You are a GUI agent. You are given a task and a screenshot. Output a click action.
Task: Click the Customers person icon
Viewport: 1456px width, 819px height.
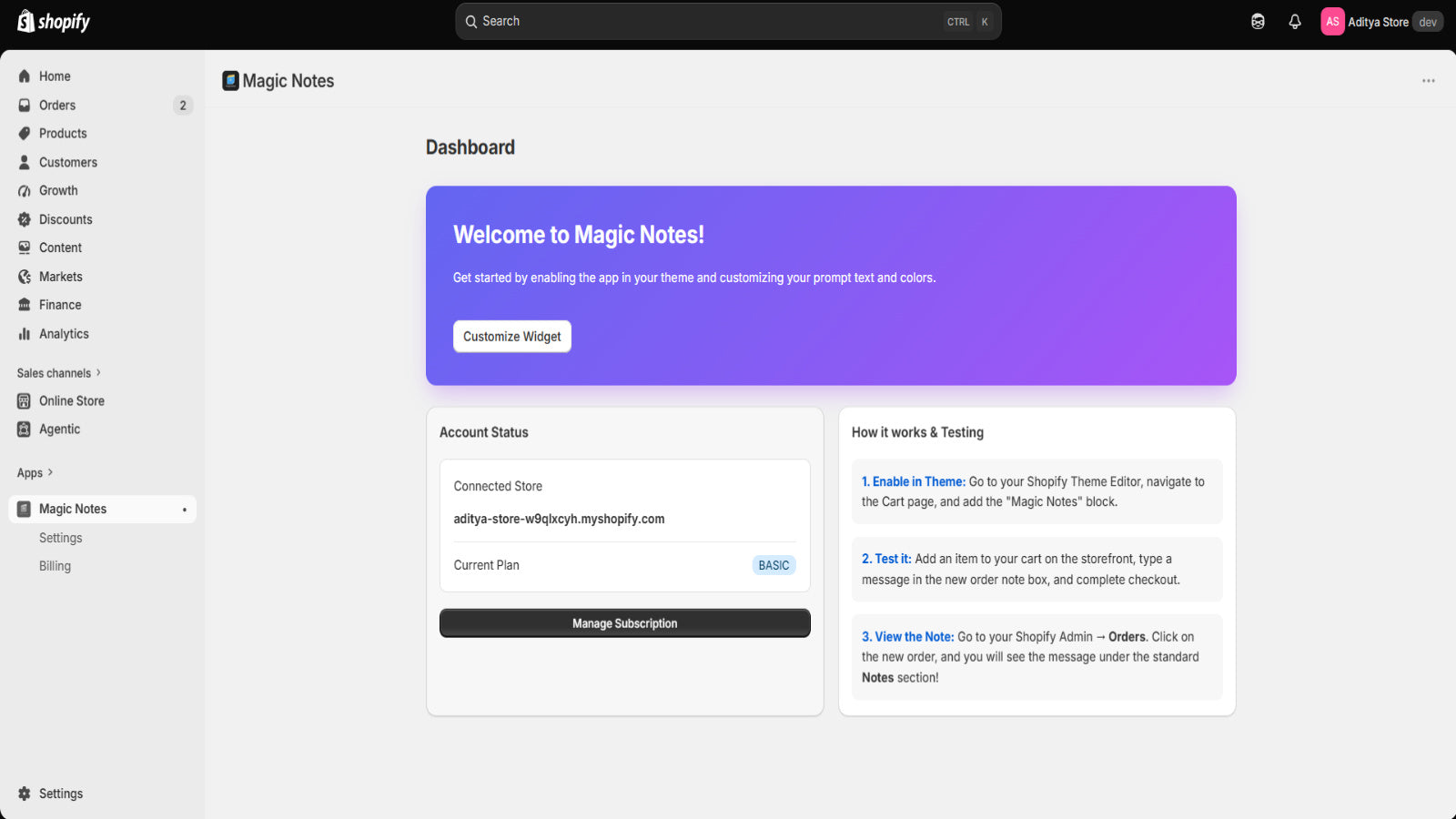tap(25, 162)
